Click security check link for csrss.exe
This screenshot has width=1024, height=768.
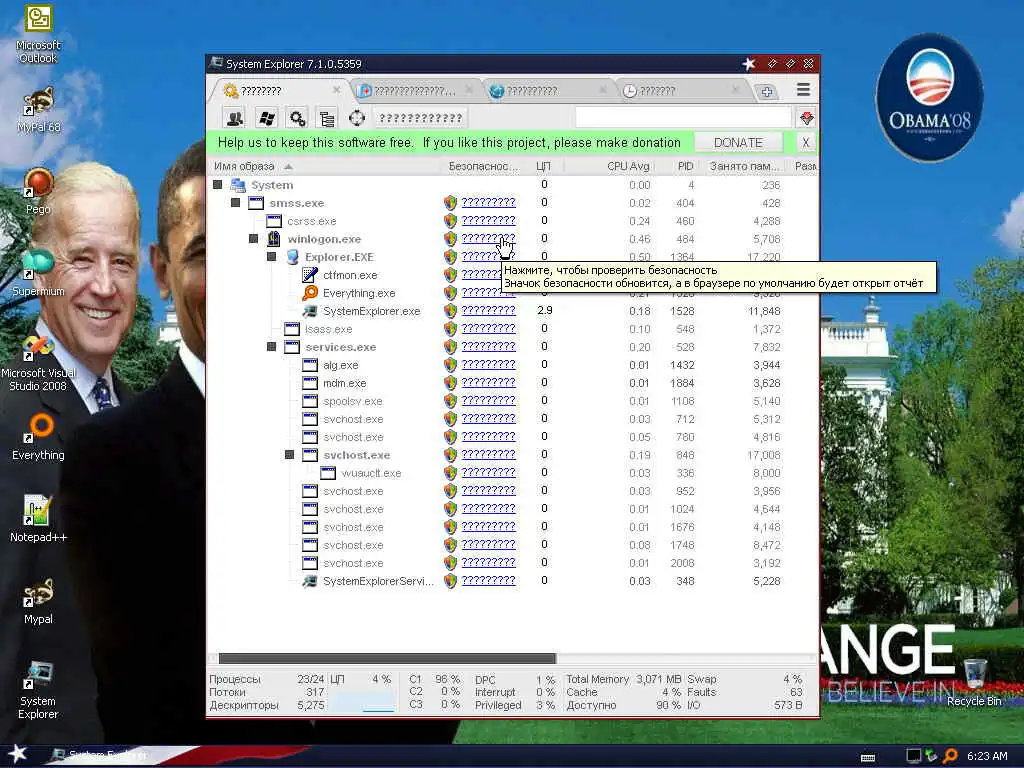[488, 220]
